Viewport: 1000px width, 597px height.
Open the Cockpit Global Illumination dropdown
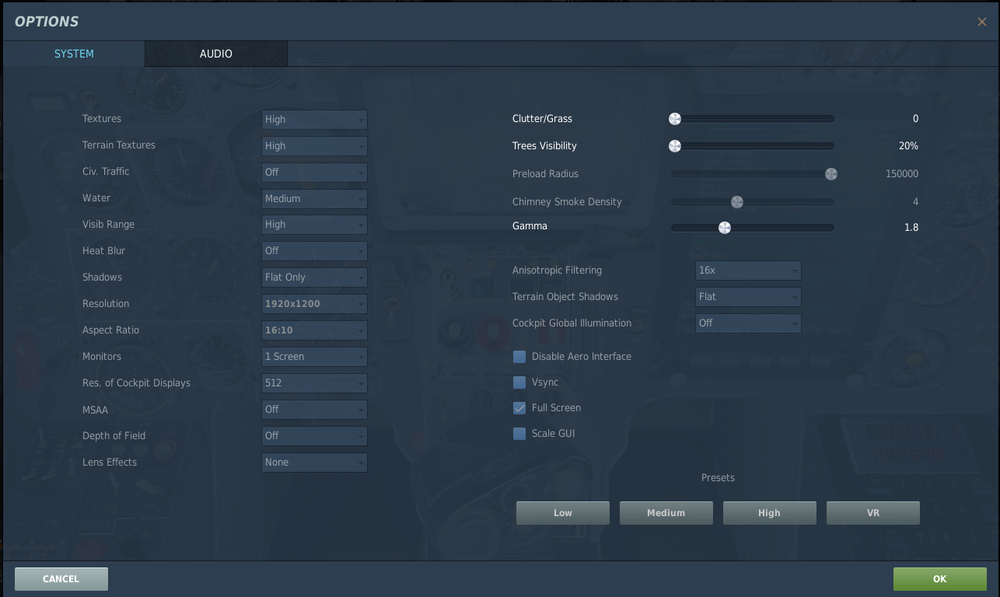coord(747,323)
